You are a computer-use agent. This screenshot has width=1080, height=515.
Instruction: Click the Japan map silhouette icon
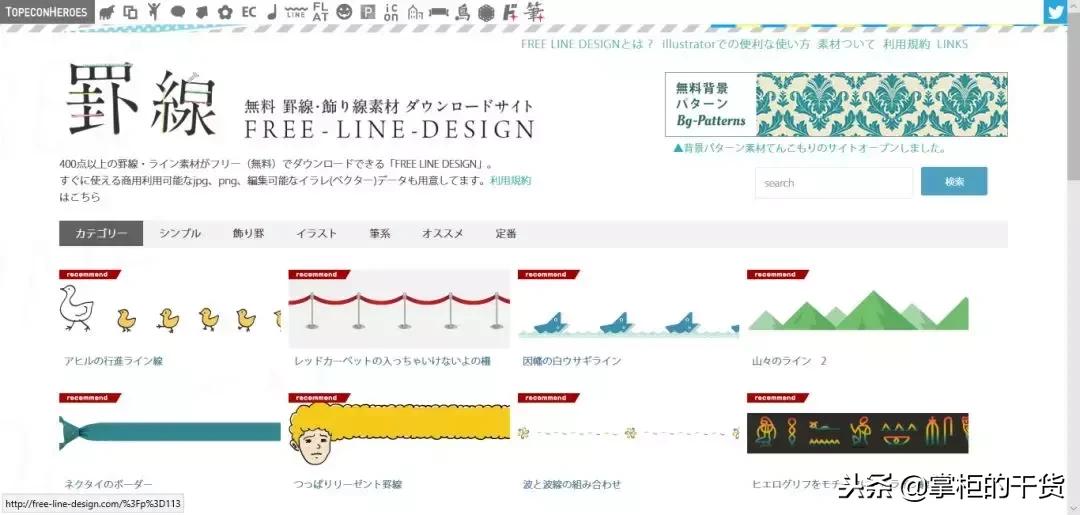(x=201, y=12)
